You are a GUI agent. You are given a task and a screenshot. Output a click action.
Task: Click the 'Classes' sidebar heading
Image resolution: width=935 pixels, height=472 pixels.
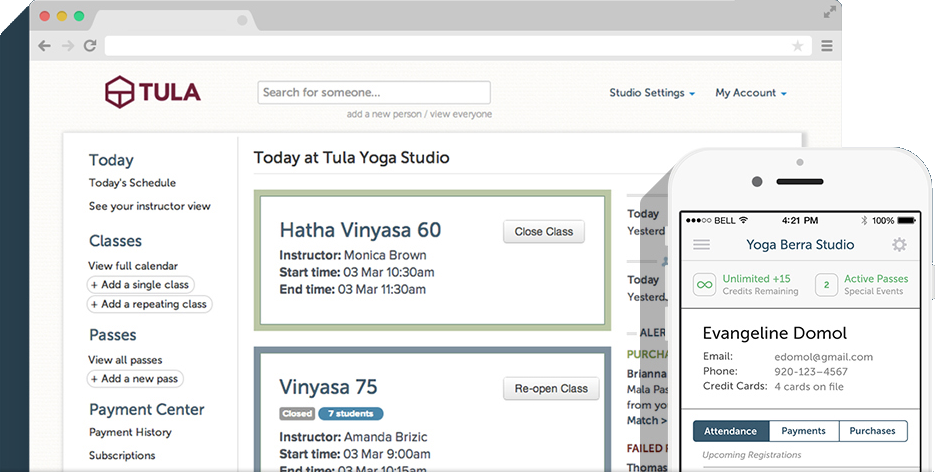[115, 241]
